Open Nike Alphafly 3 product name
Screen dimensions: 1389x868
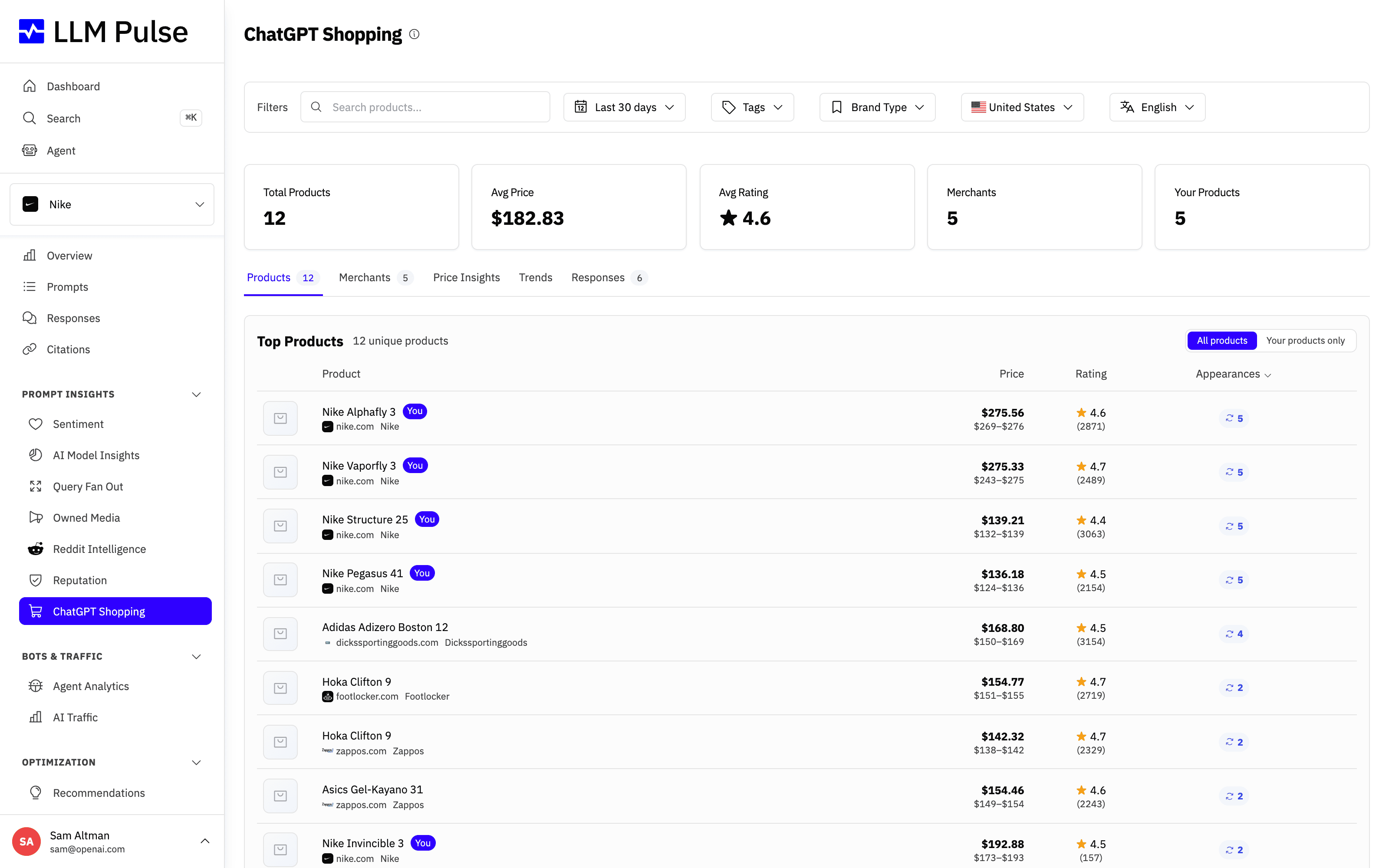(x=358, y=411)
